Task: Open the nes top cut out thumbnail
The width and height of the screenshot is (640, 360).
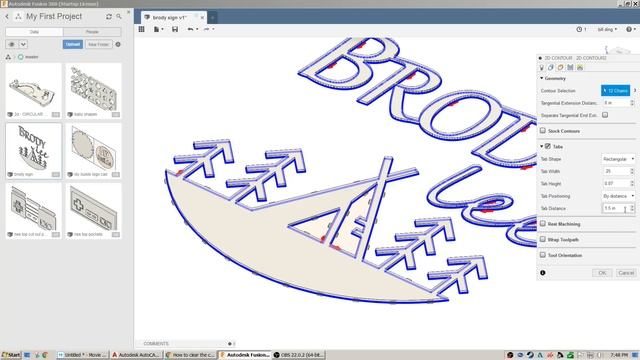Action: pyautogui.click(x=33, y=211)
